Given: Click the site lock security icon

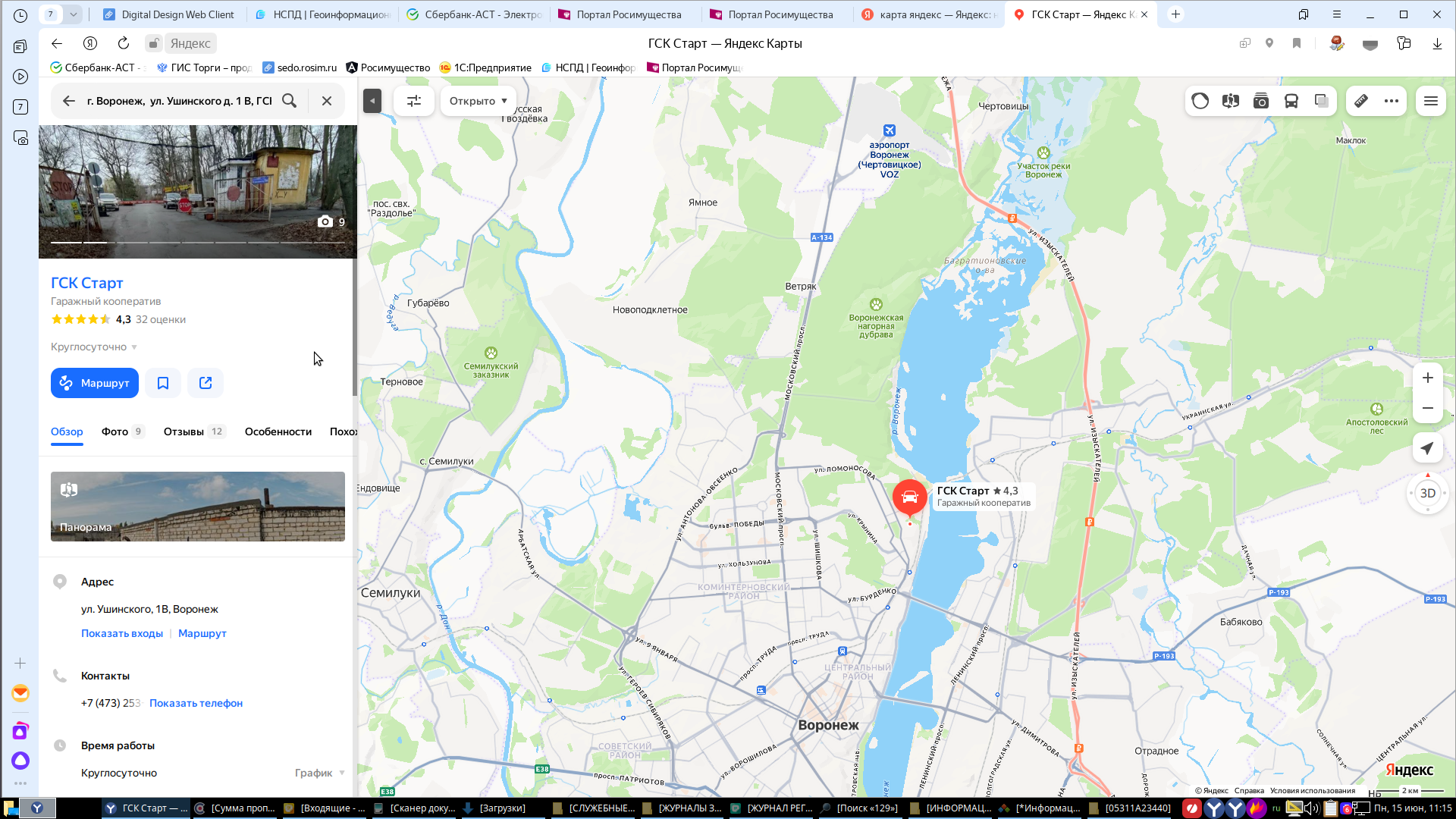Looking at the screenshot, I should (x=154, y=43).
